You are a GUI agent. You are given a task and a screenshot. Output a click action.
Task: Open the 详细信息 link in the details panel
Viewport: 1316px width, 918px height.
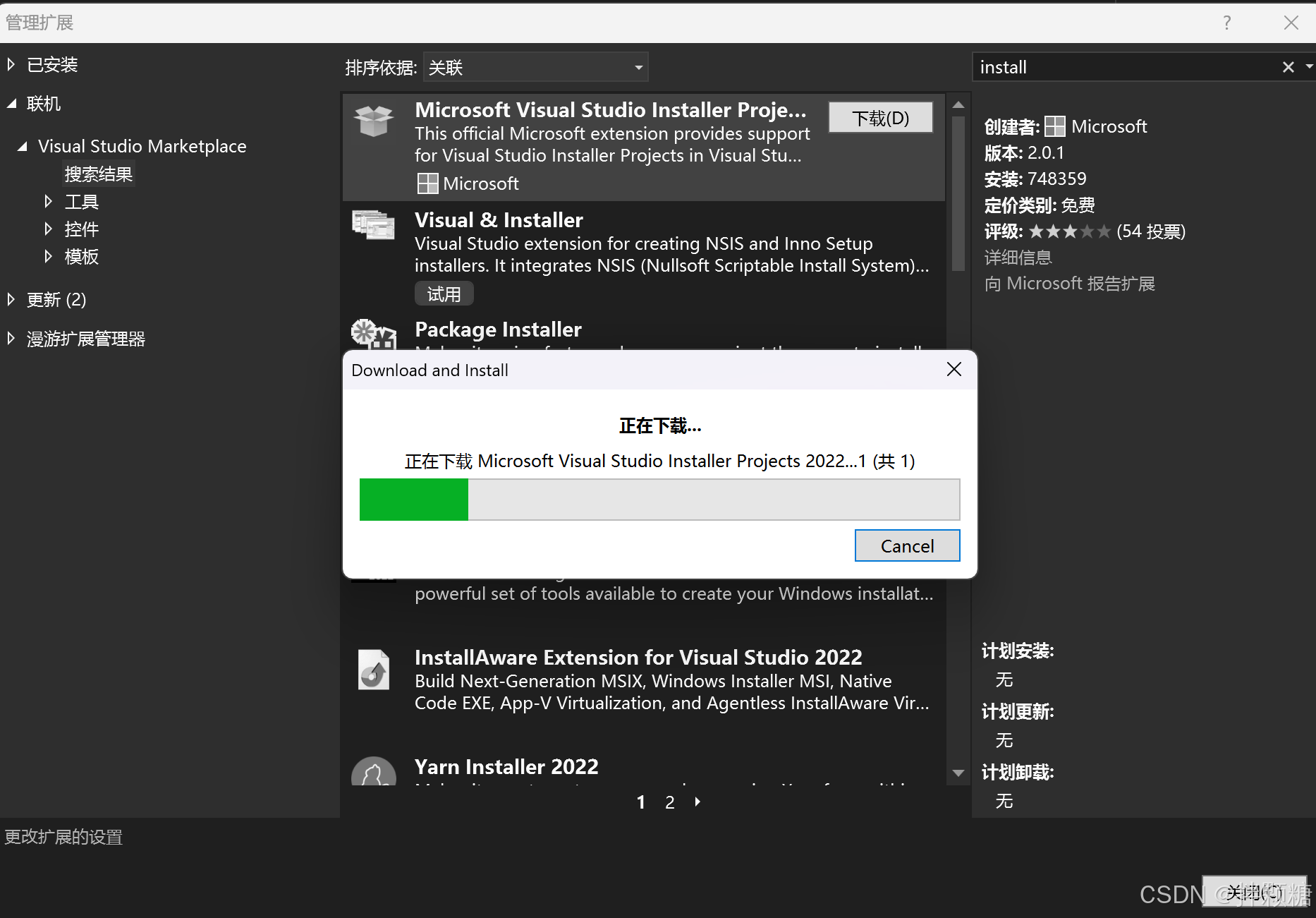pos(1017,257)
